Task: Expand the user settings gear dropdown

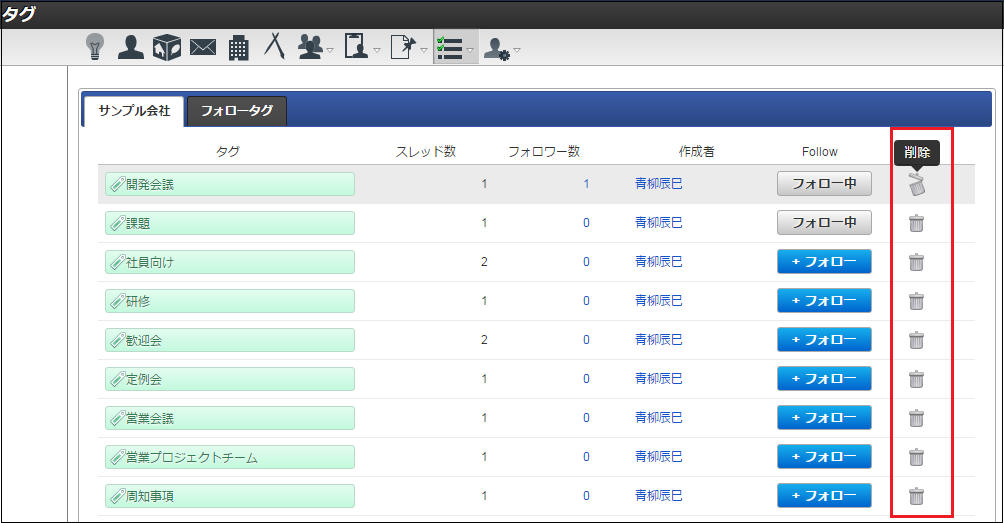Action: pyautogui.click(x=502, y=47)
